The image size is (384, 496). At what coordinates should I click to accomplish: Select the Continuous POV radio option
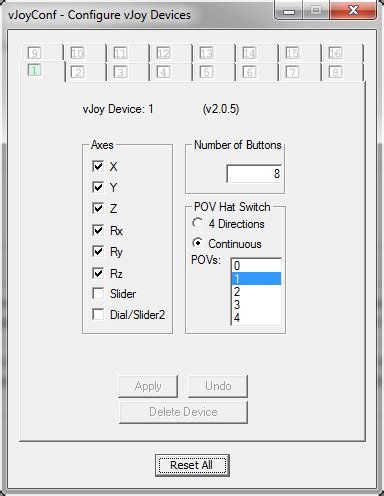[197, 243]
